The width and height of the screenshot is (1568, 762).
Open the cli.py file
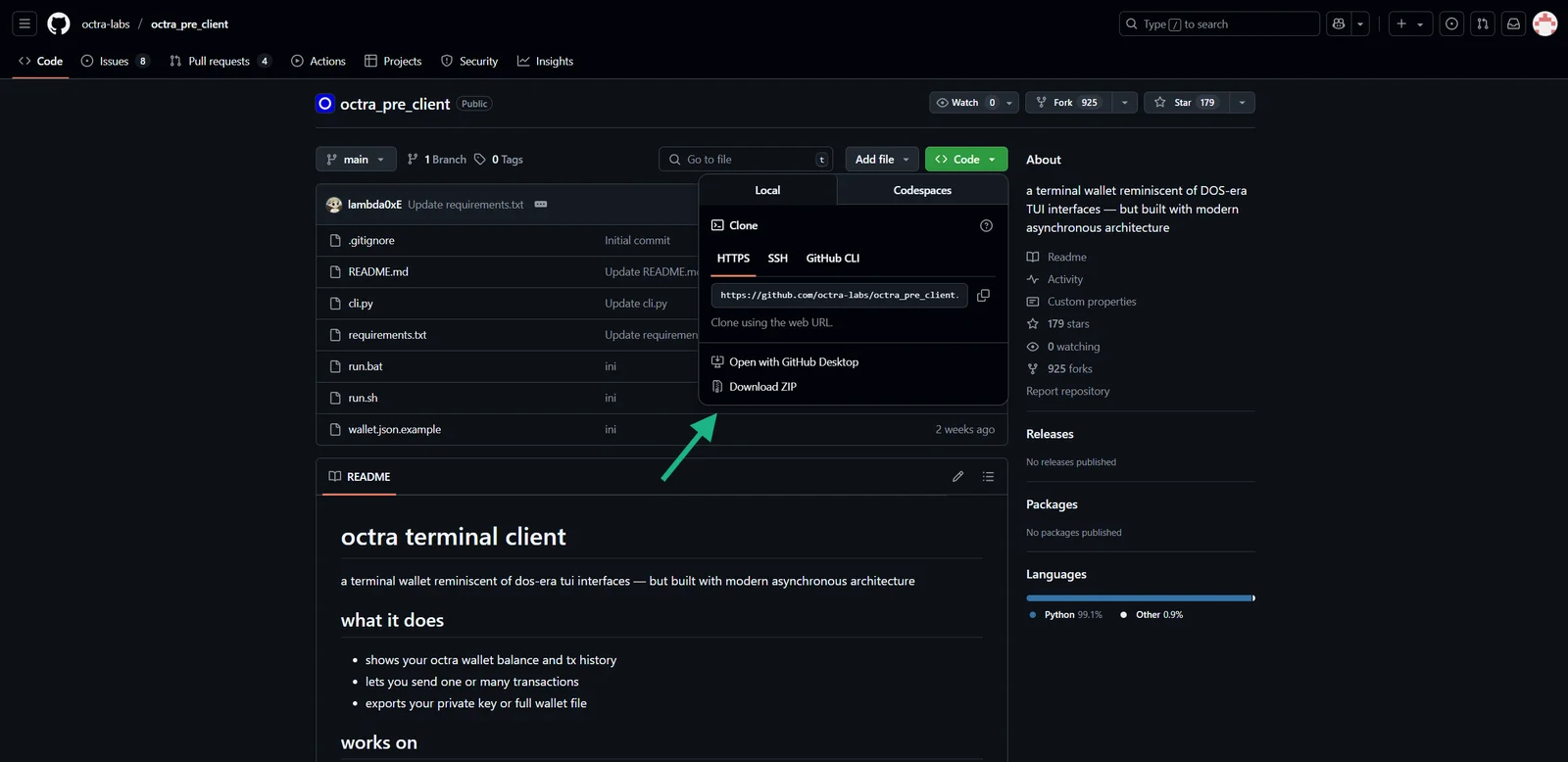click(x=361, y=304)
